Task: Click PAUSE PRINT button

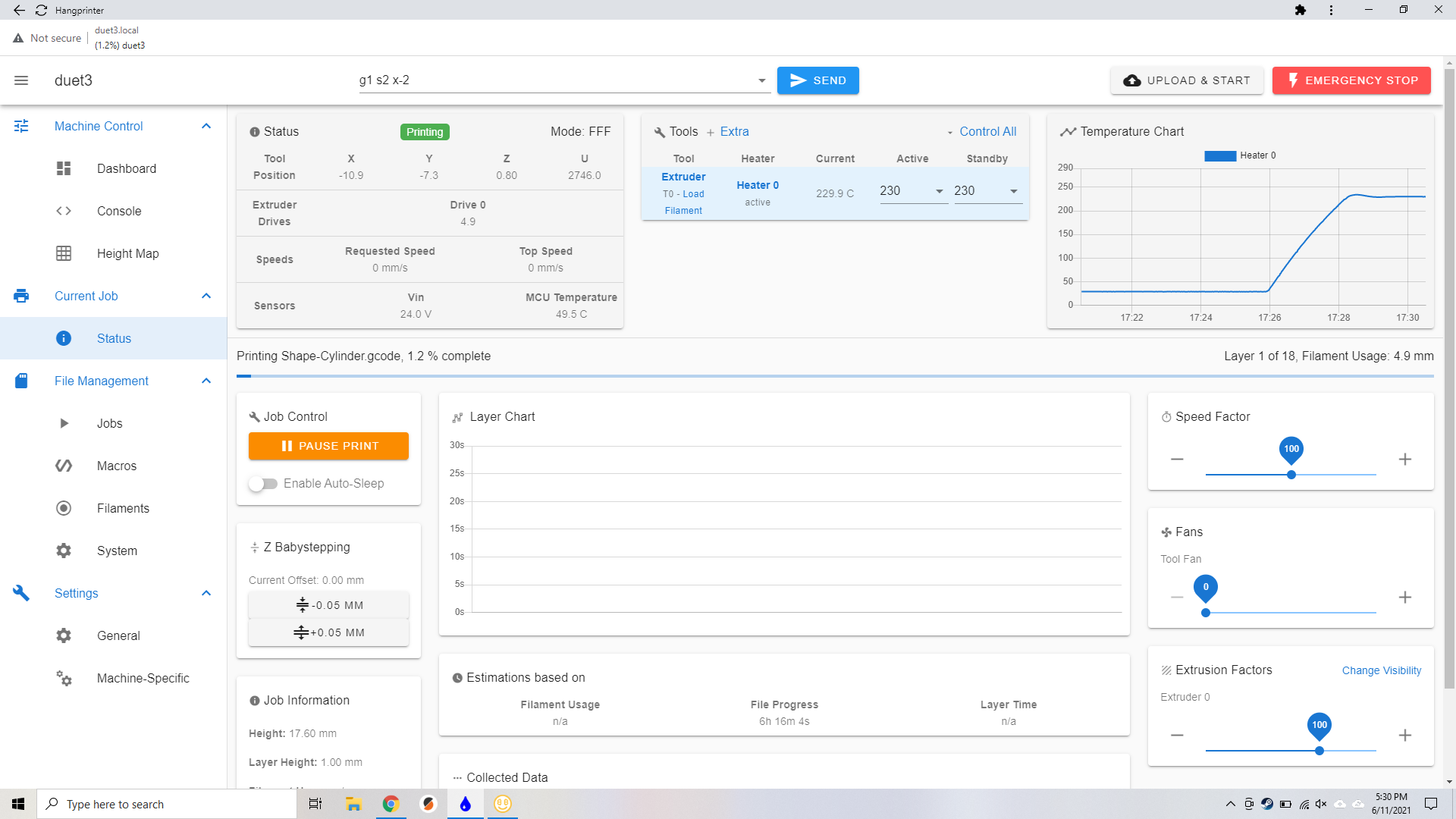Action: pyautogui.click(x=328, y=446)
